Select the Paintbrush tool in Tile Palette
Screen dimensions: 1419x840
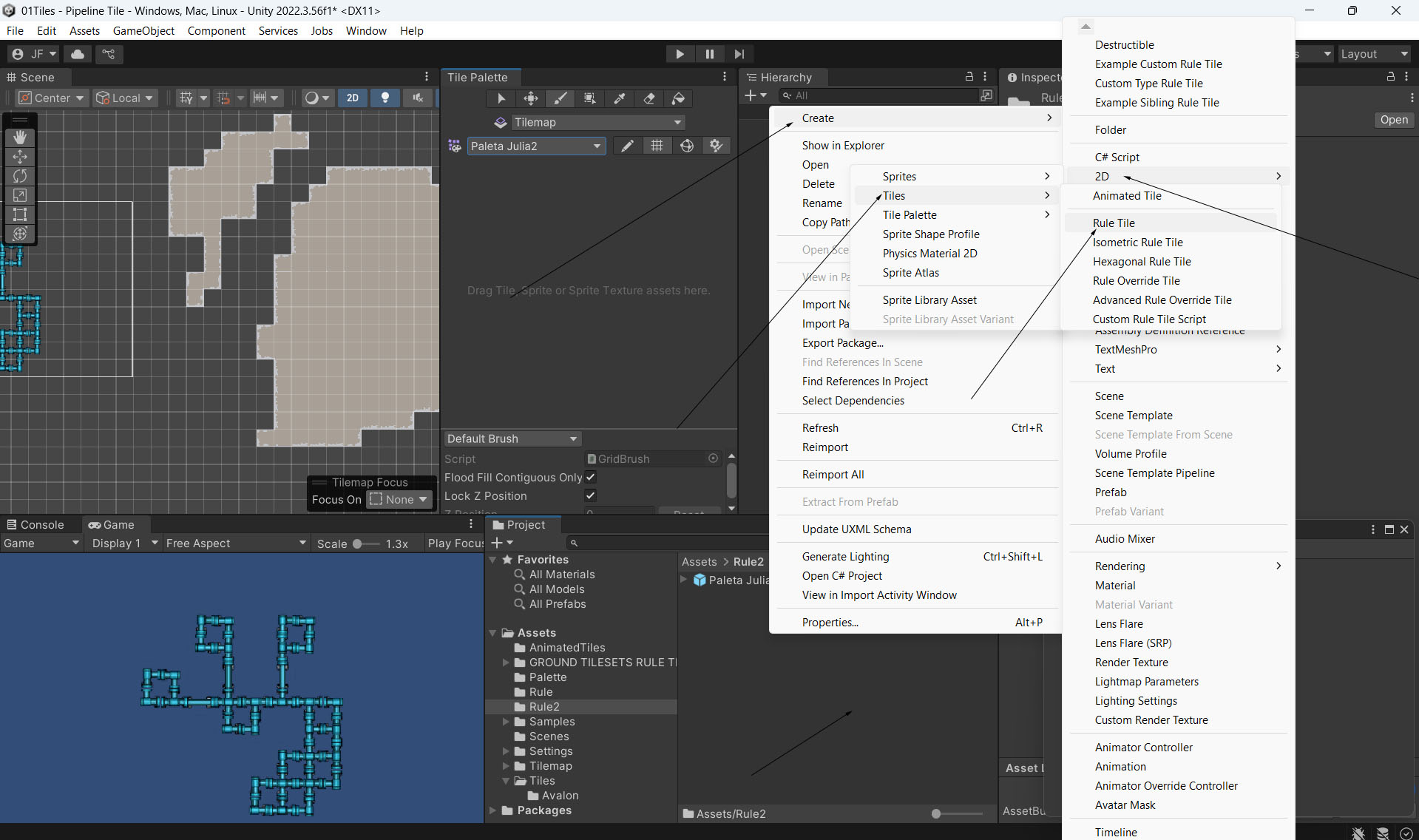[x=561, y=98]
